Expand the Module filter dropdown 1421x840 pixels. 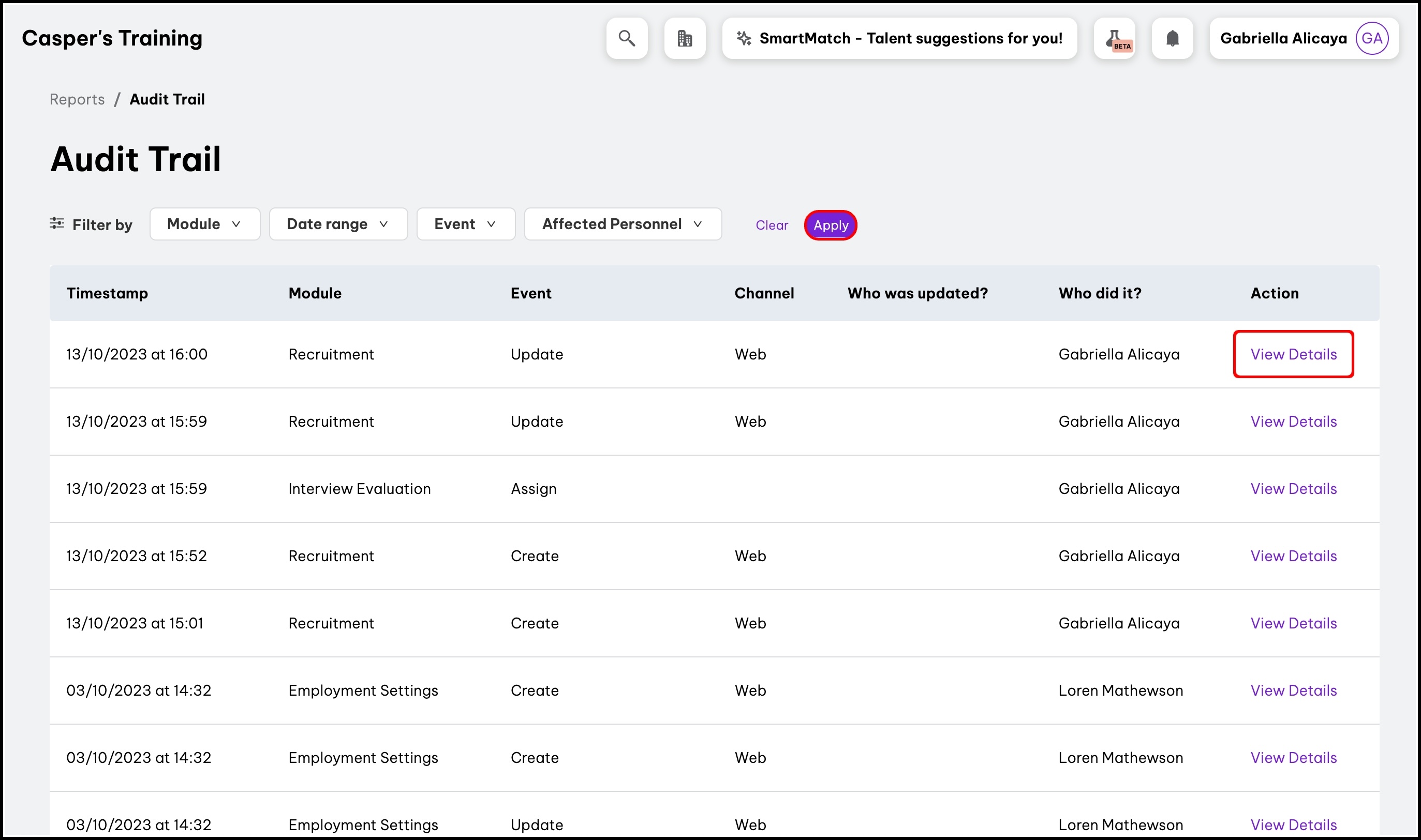point(204,224)
